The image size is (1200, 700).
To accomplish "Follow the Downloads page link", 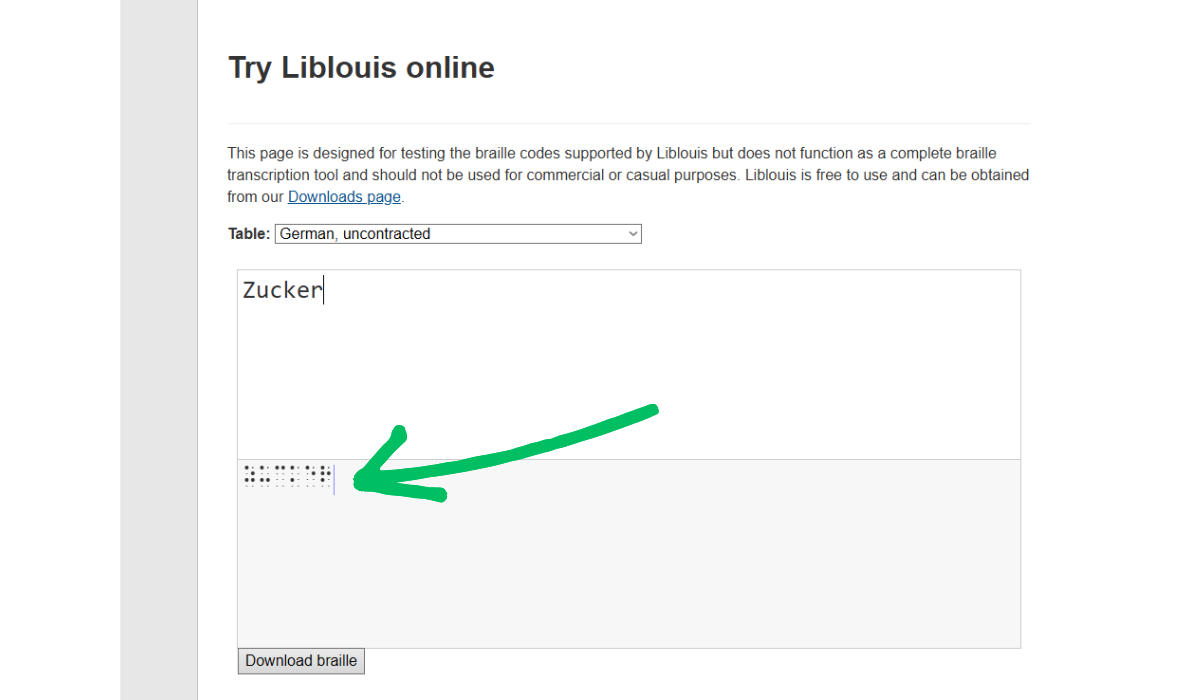I will 344,197.
